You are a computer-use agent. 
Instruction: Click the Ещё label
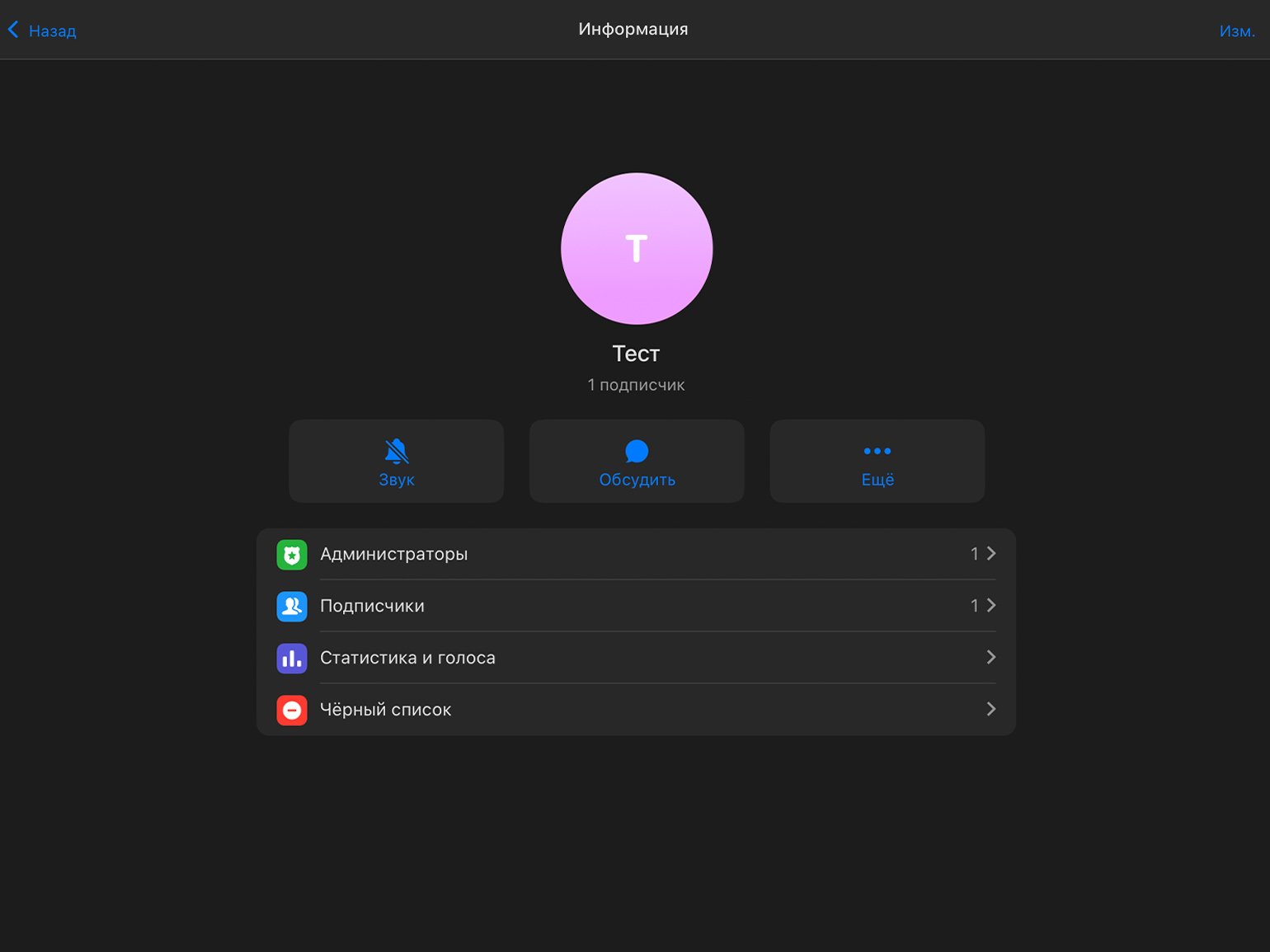(877, 480)
